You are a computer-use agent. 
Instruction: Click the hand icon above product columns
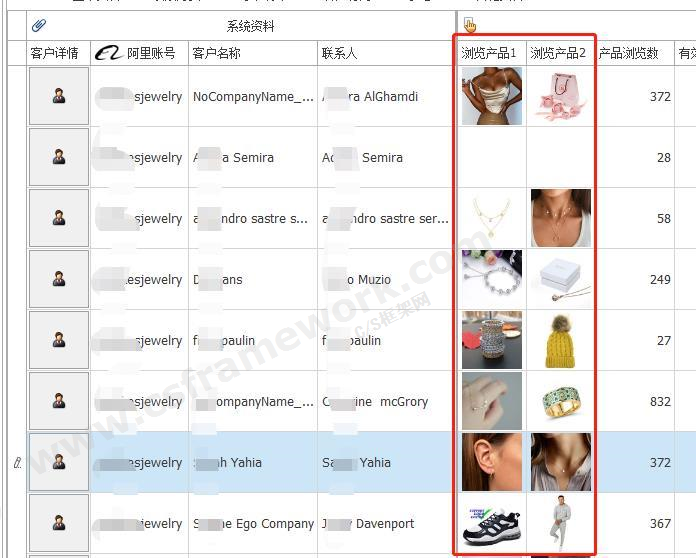click(x=470, y=26)
